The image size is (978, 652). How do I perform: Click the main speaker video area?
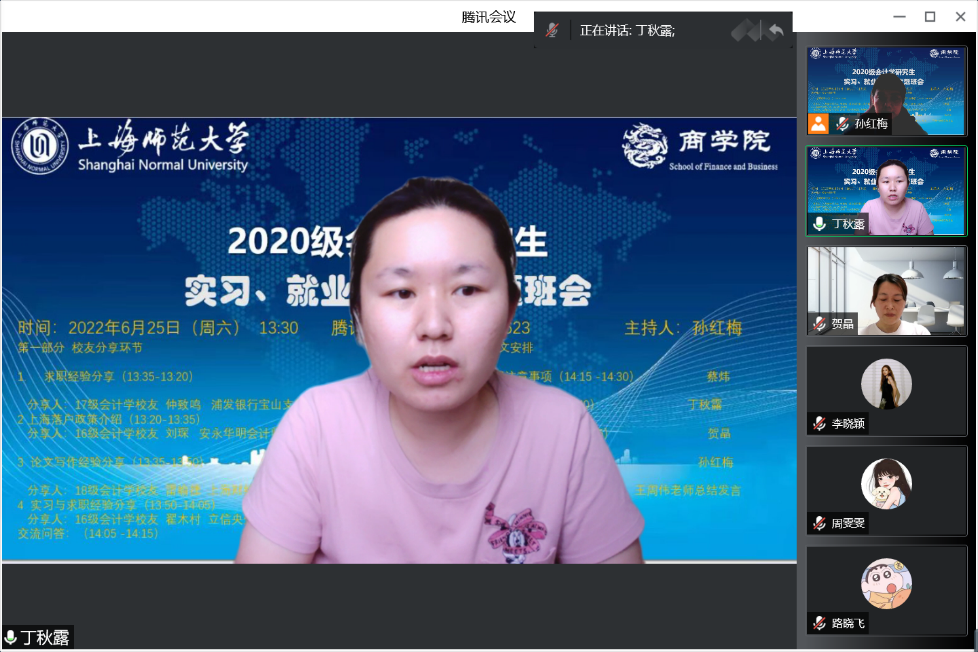[399, 341]
